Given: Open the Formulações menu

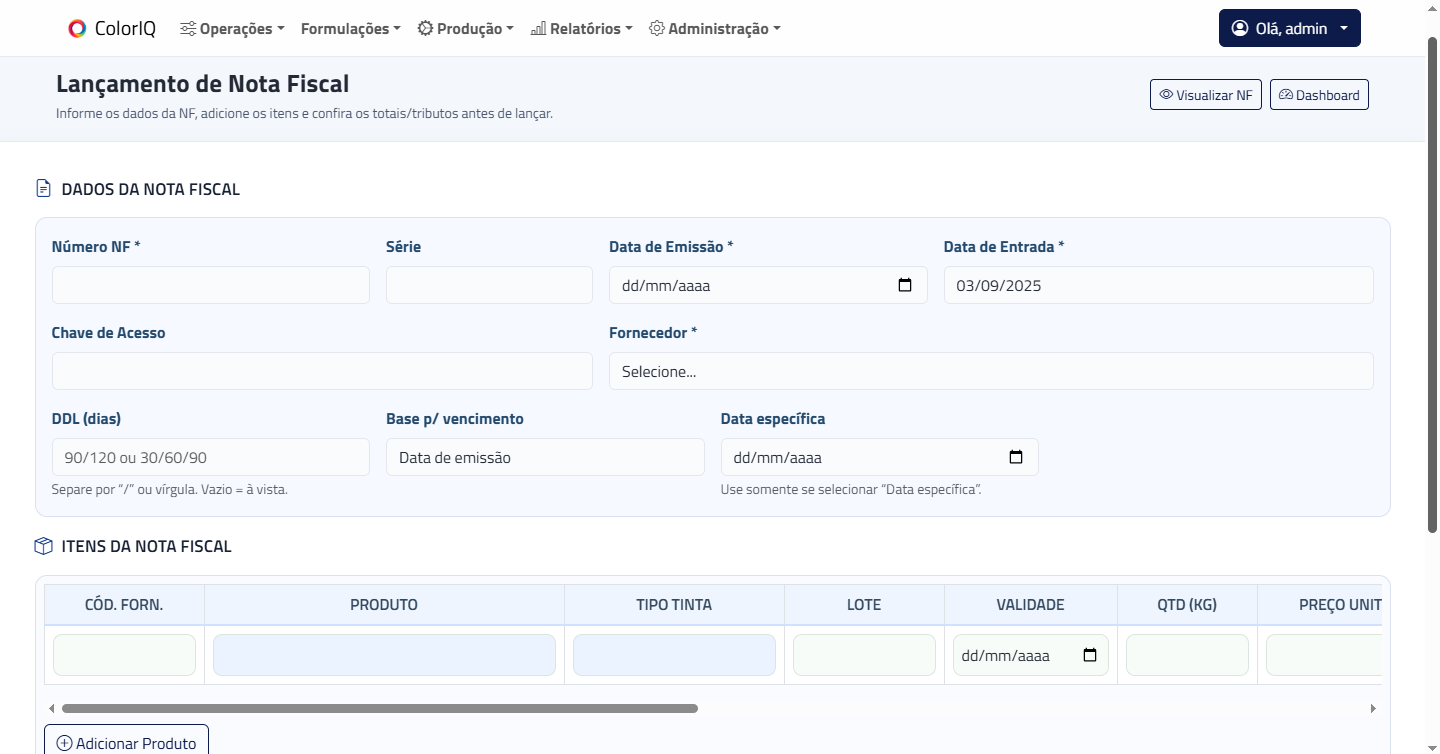Looking at the screenshot, I should pyautogui.click(x=350, y=29).
